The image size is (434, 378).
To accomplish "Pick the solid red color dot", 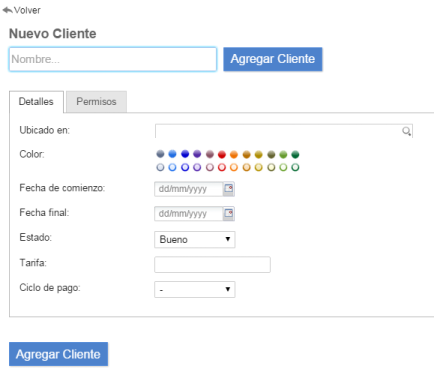I will click(x=222, y=154).
